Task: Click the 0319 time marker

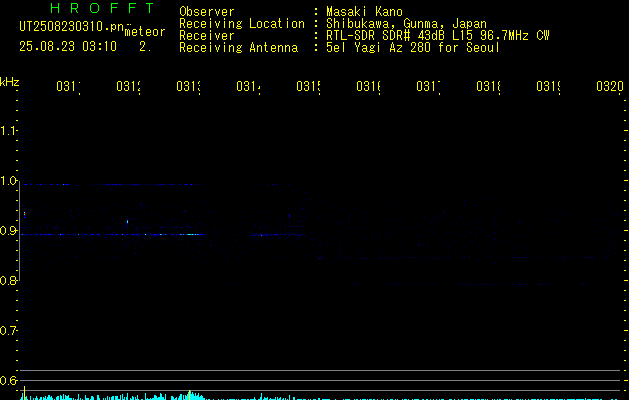Action: click(x=548, y=86)
